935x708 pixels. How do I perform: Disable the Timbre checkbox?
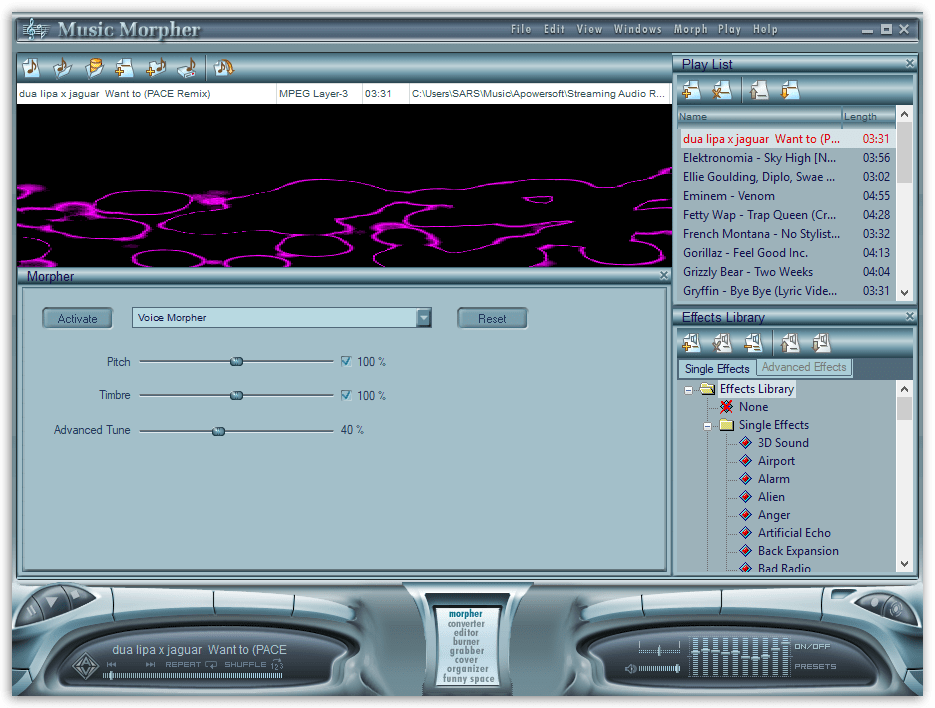(346, 396)
